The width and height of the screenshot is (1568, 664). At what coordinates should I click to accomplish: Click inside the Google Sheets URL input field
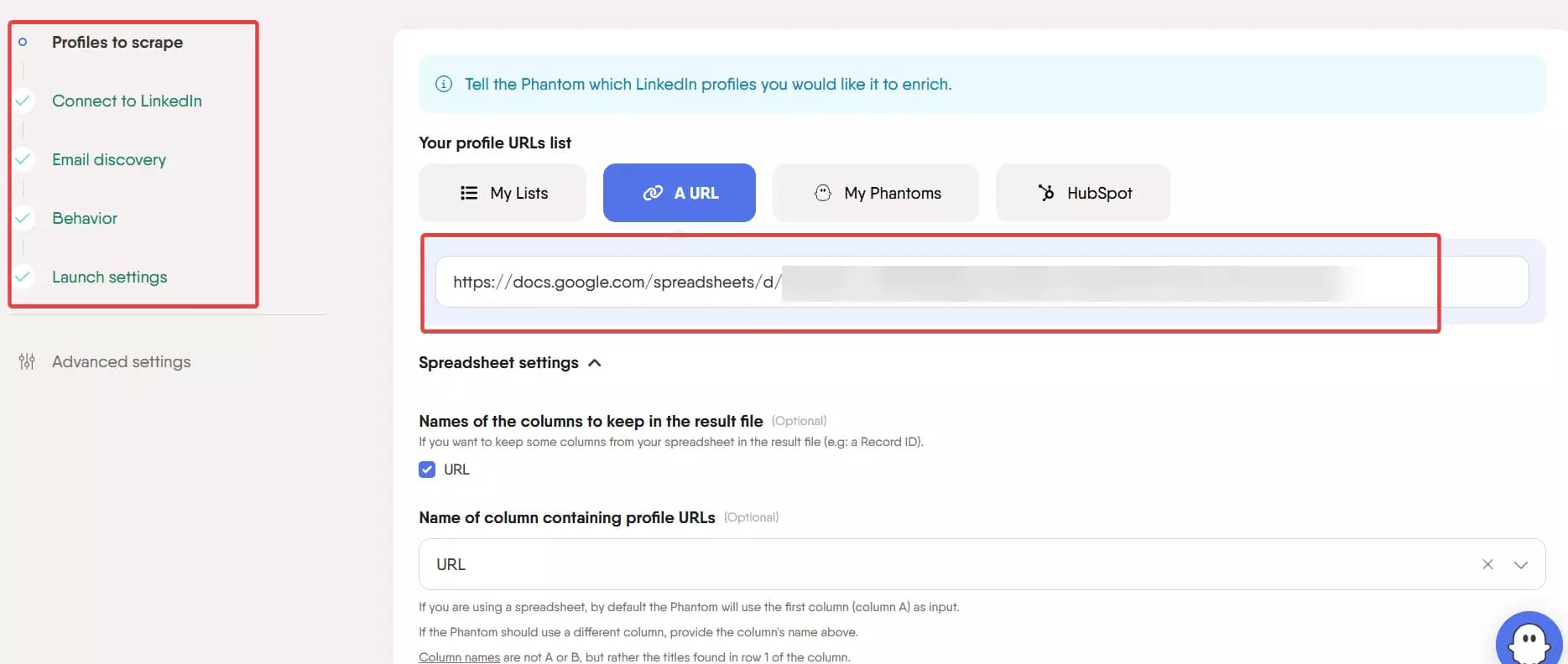tap(923, 282)
